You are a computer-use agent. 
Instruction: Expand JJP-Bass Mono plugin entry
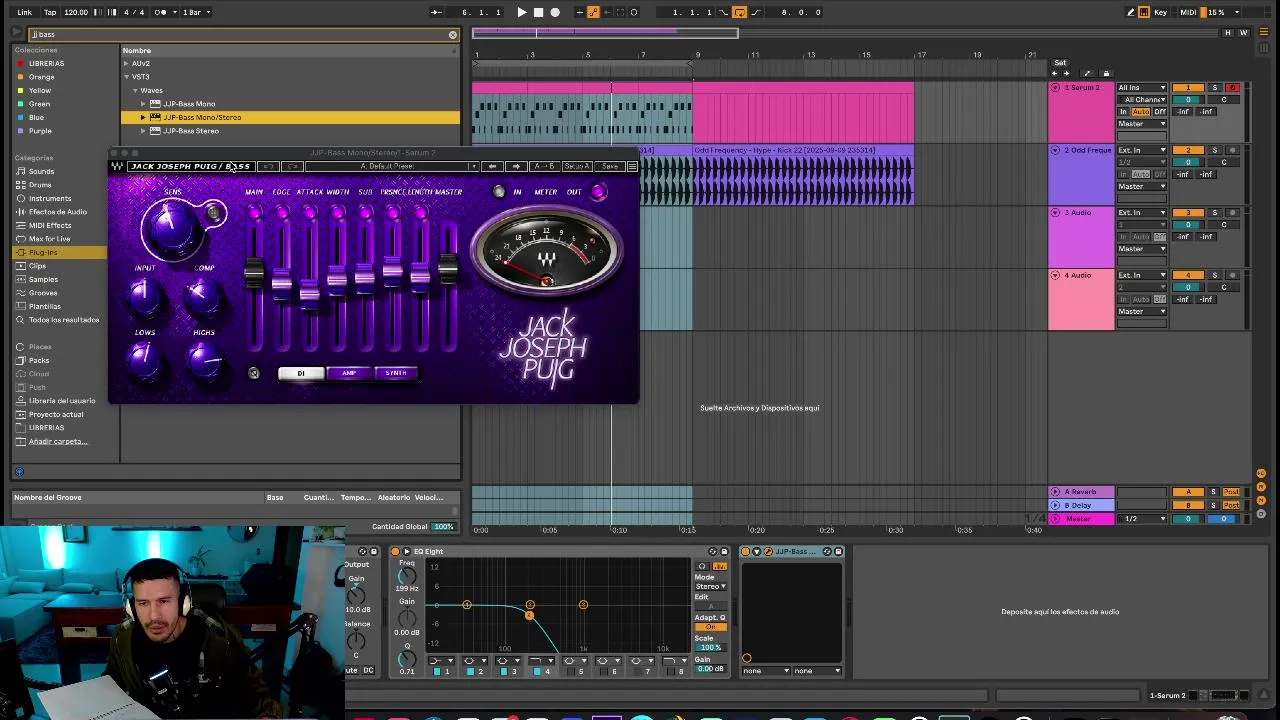coord(143,104)
